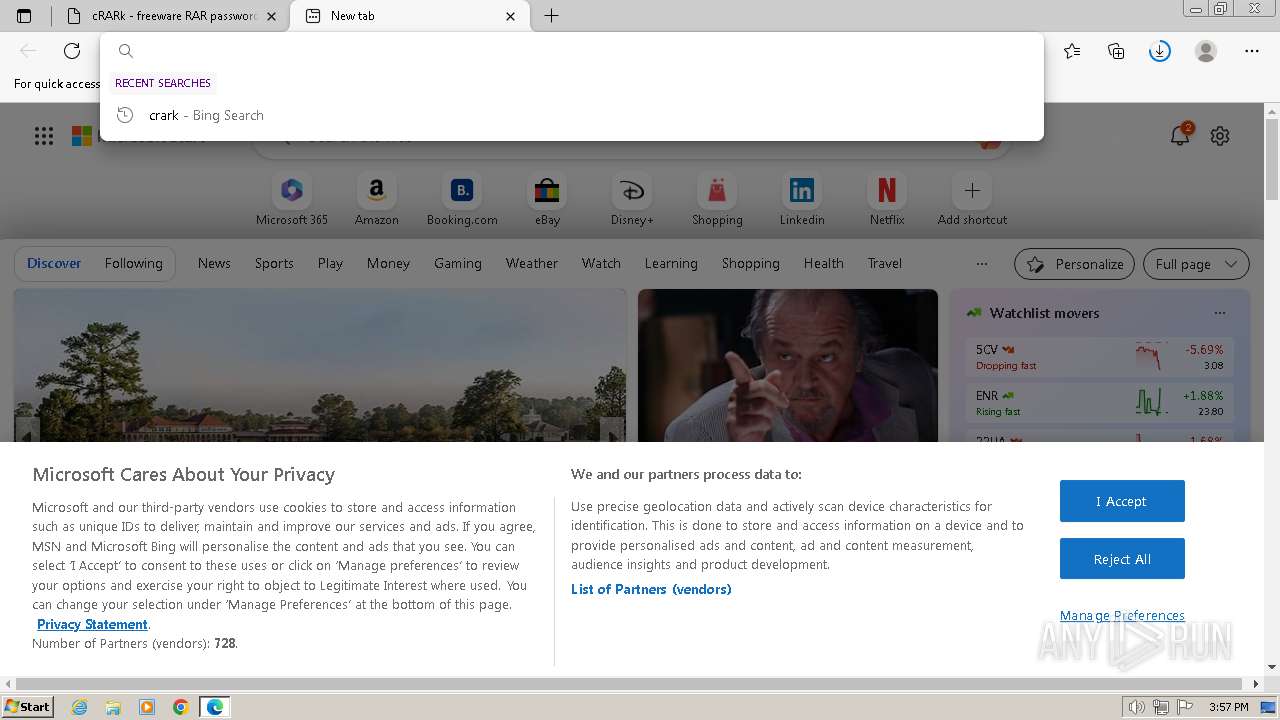Open the Money category
Viewport: 1280px width, 720px height.
pos(388,263)
